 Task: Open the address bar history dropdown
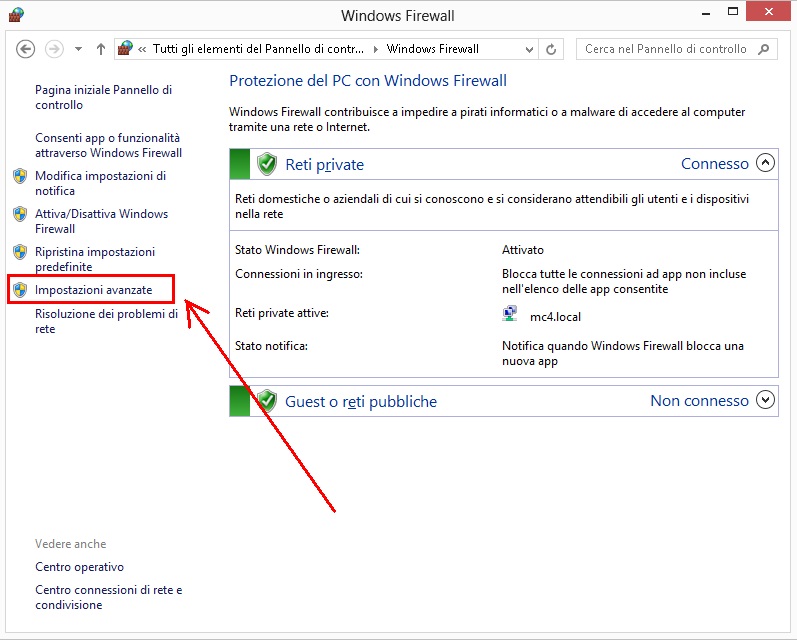pyautogui.click(x=529, y=49)
